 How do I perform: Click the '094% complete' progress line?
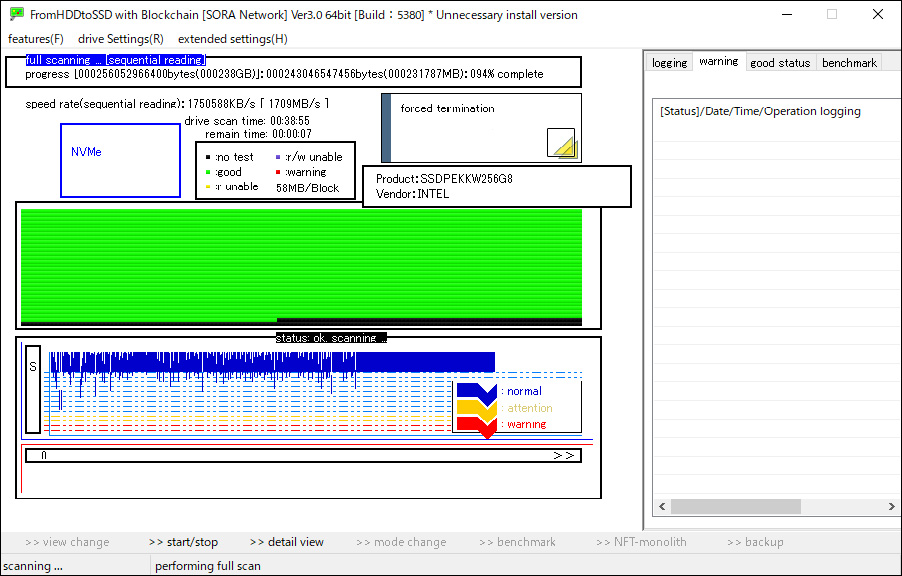click(x=284, y=74)
